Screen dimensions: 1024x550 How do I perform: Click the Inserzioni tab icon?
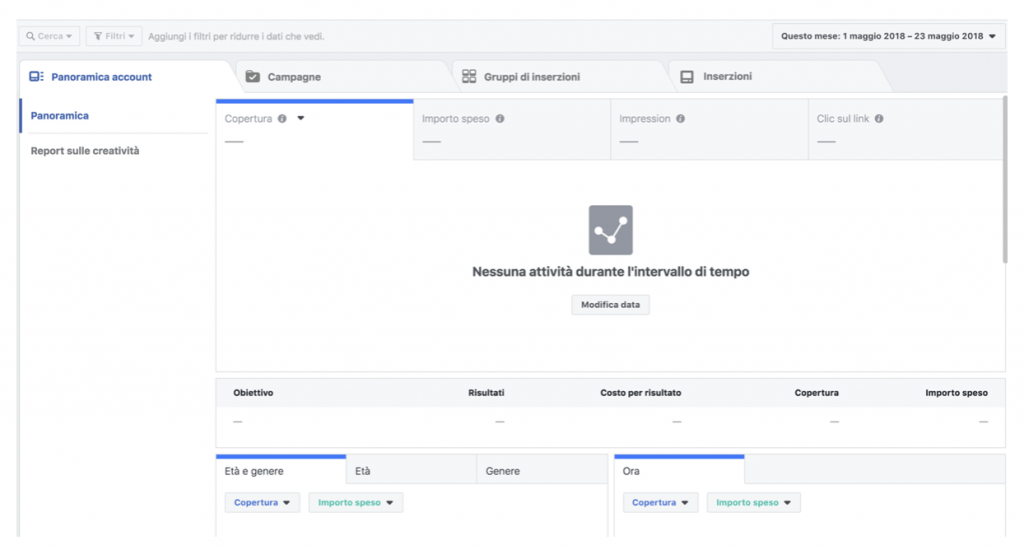[x=686, y=76]
